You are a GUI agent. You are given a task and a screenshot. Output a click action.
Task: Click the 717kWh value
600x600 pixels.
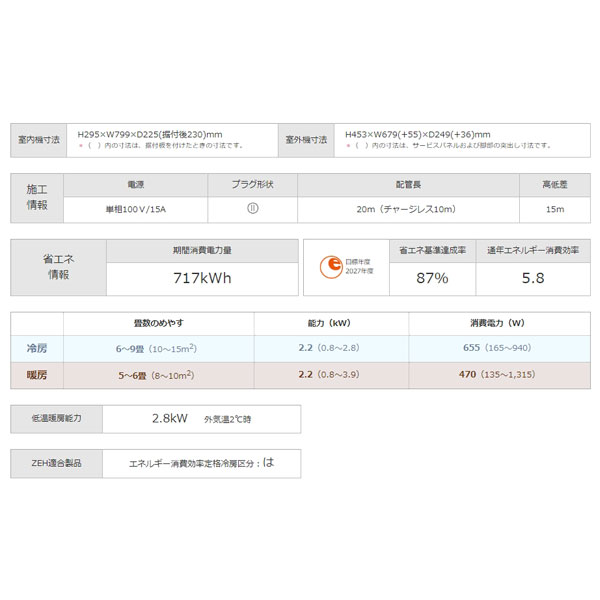(201, 277)
